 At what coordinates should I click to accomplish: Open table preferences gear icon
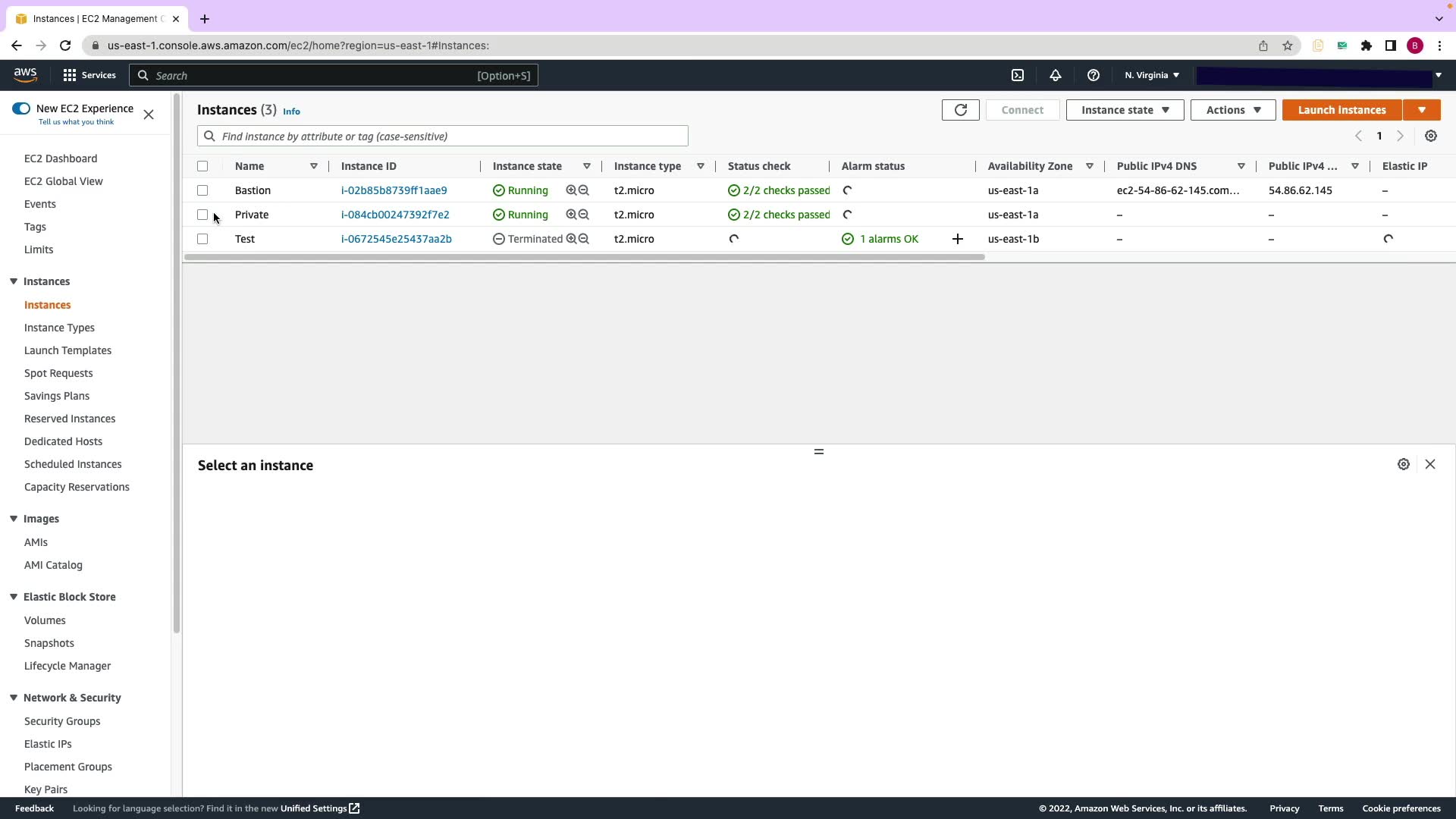click(1430, 136)
